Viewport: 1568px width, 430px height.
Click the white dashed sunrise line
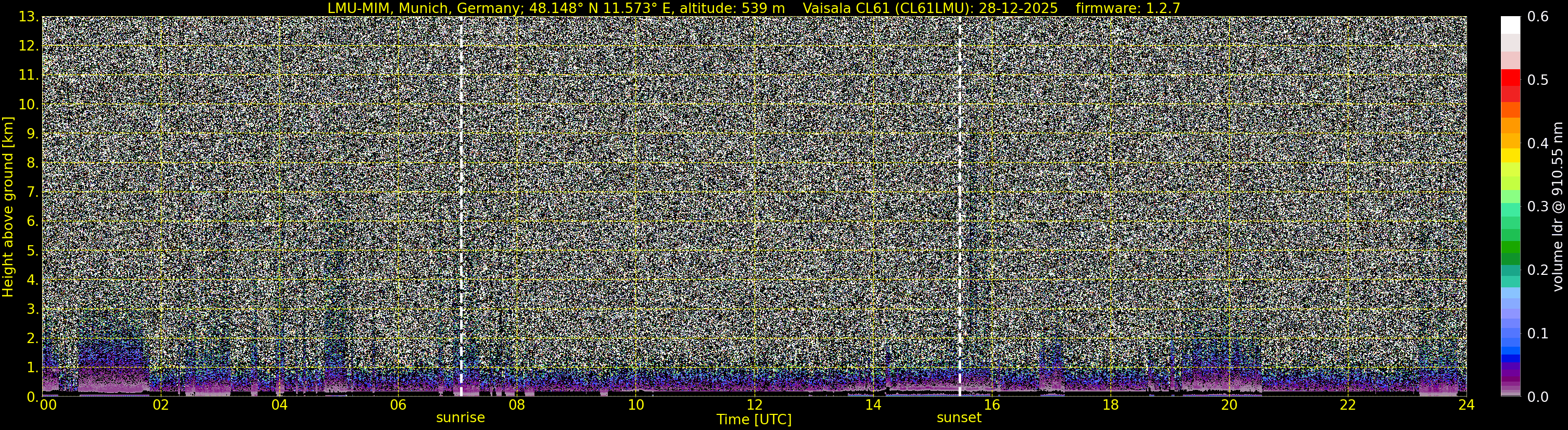click(x=462, y=207)
